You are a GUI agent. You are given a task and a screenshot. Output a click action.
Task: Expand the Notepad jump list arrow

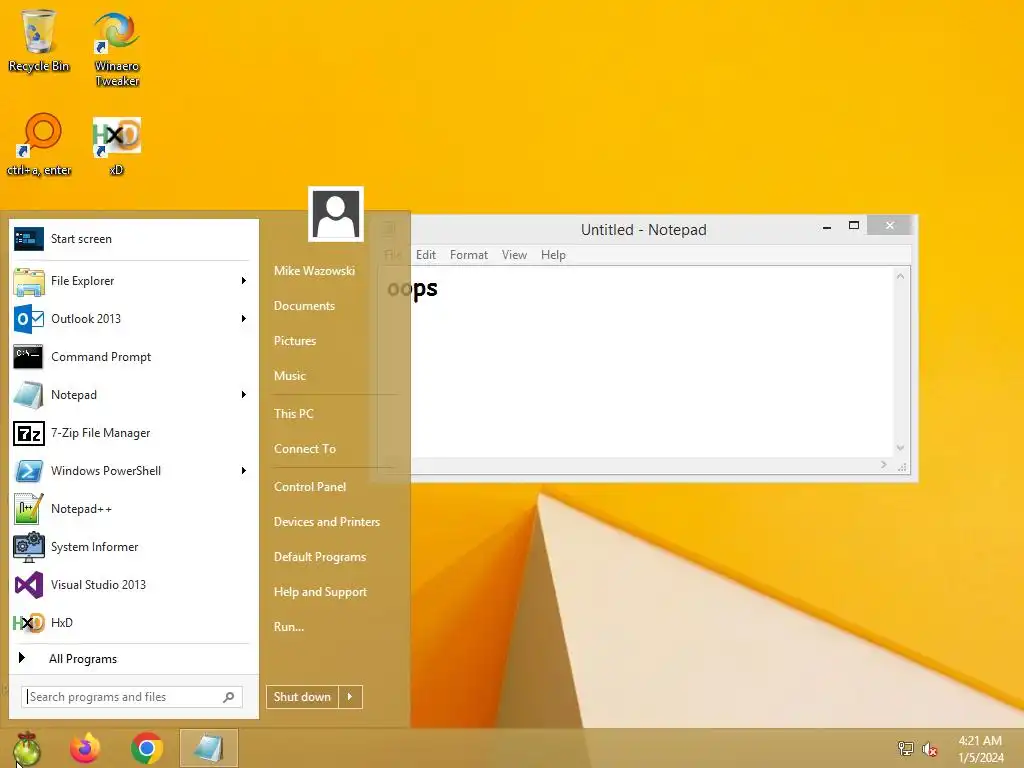point(244,394)
